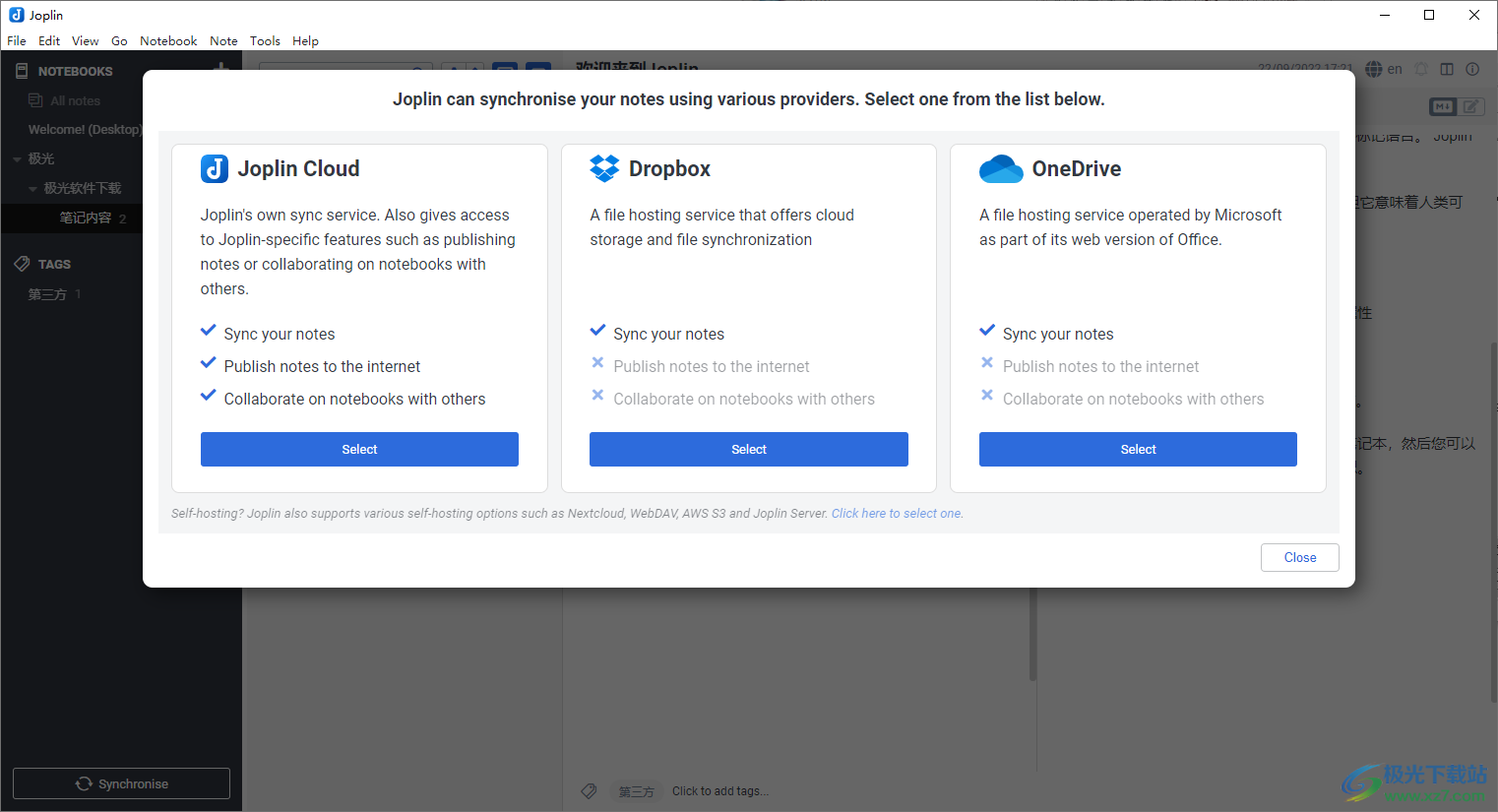Screen dimensions: 1498x812
Task: Open the Help menu
Action: point(305,40)
